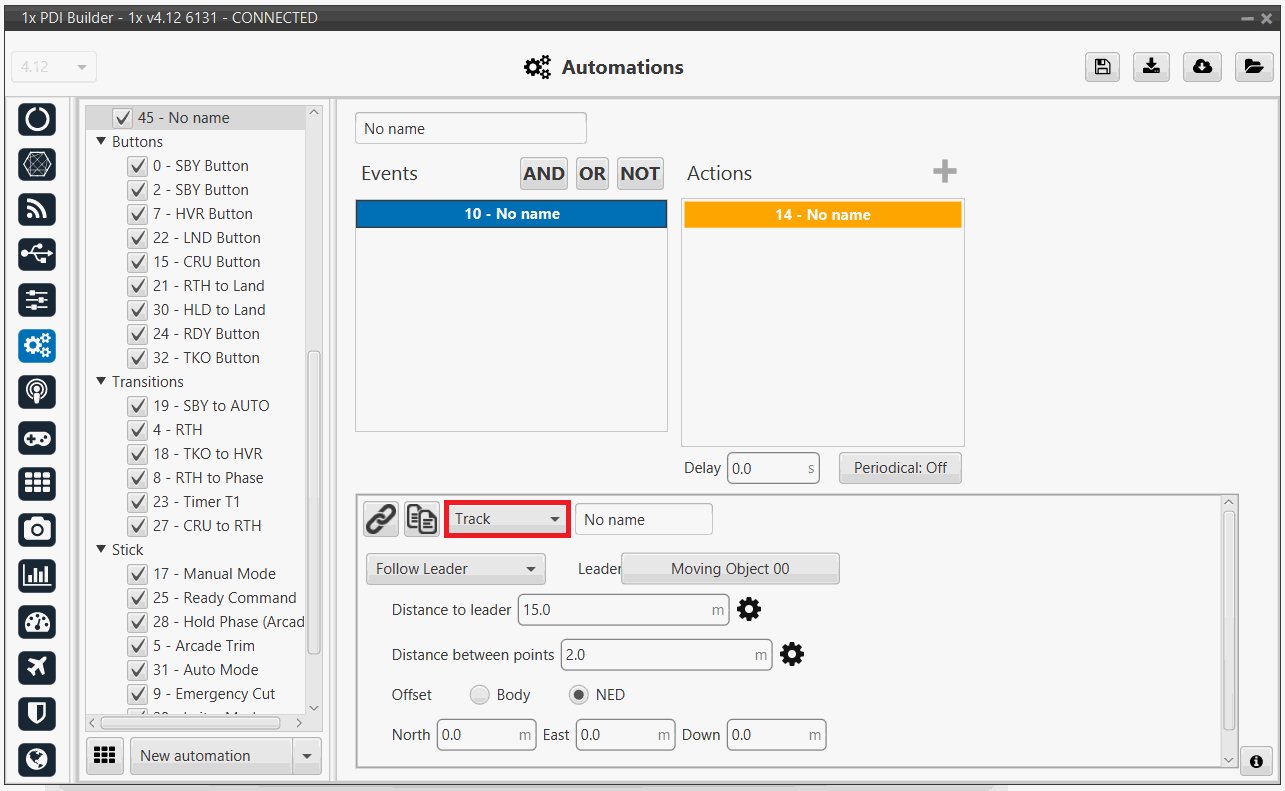
Task: Click the camera icon in sidebar
Action: (x=37, y=529)
